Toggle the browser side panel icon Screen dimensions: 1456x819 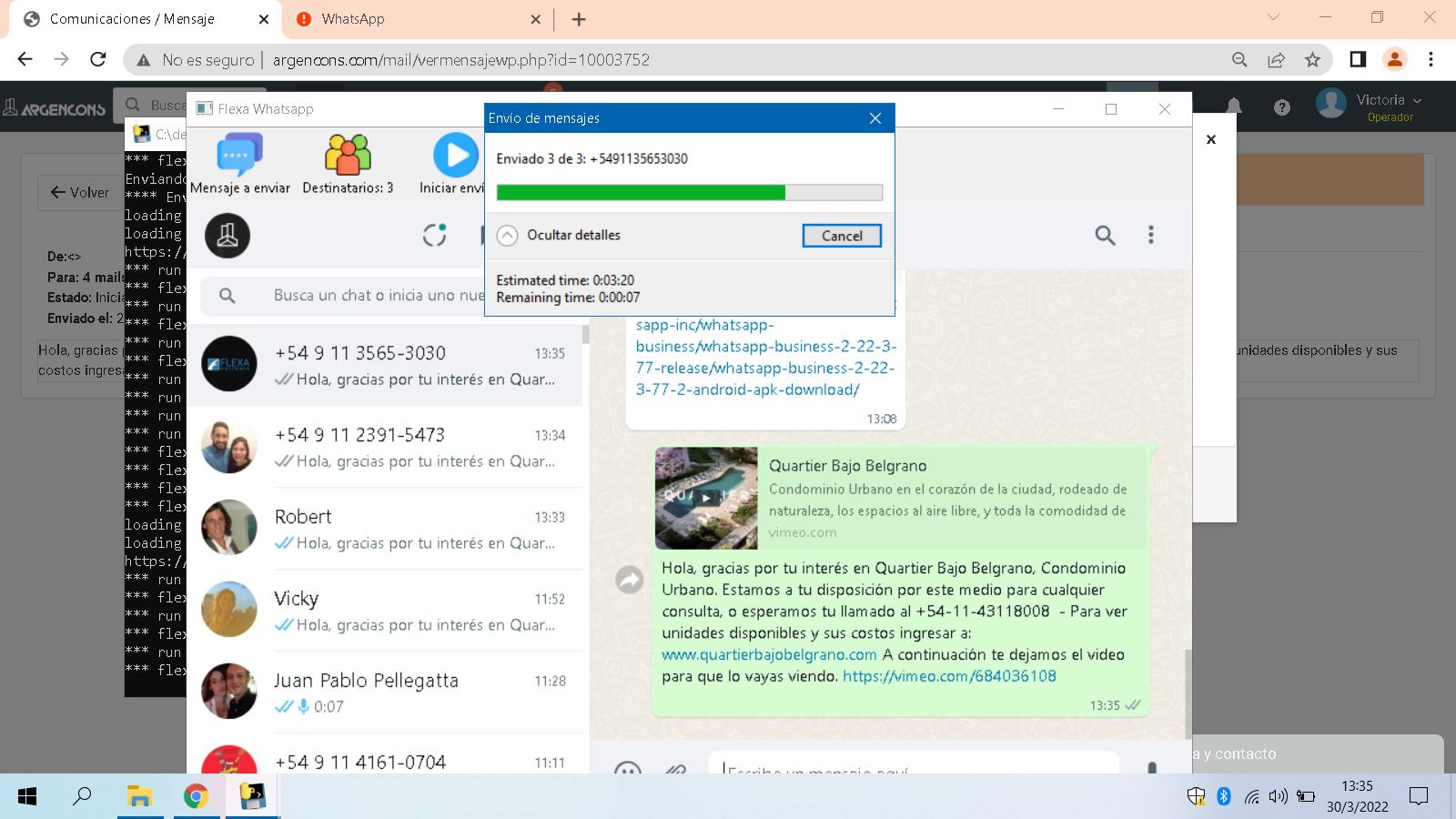tap(1358, 59)
